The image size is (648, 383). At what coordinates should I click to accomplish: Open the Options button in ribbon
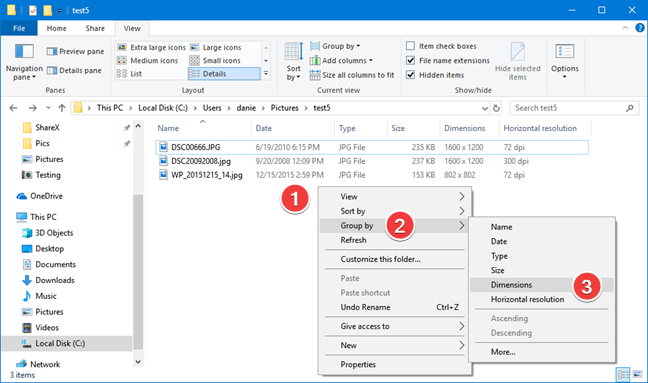565,60
